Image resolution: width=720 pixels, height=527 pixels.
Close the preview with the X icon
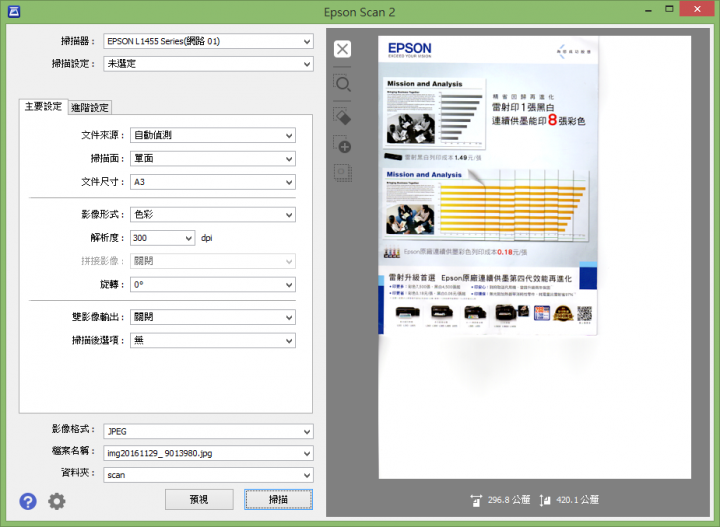[342, 49]
